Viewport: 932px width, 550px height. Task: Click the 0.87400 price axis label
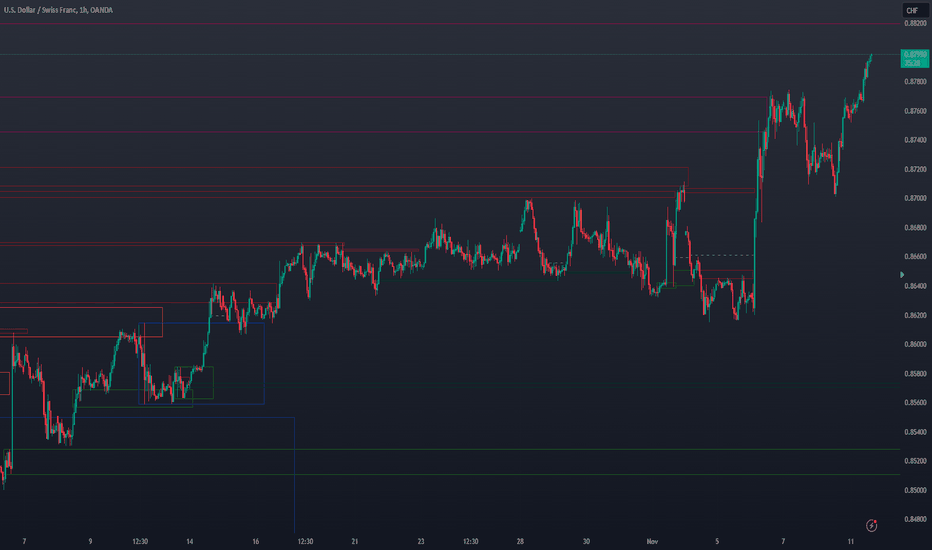click(915, 140)
